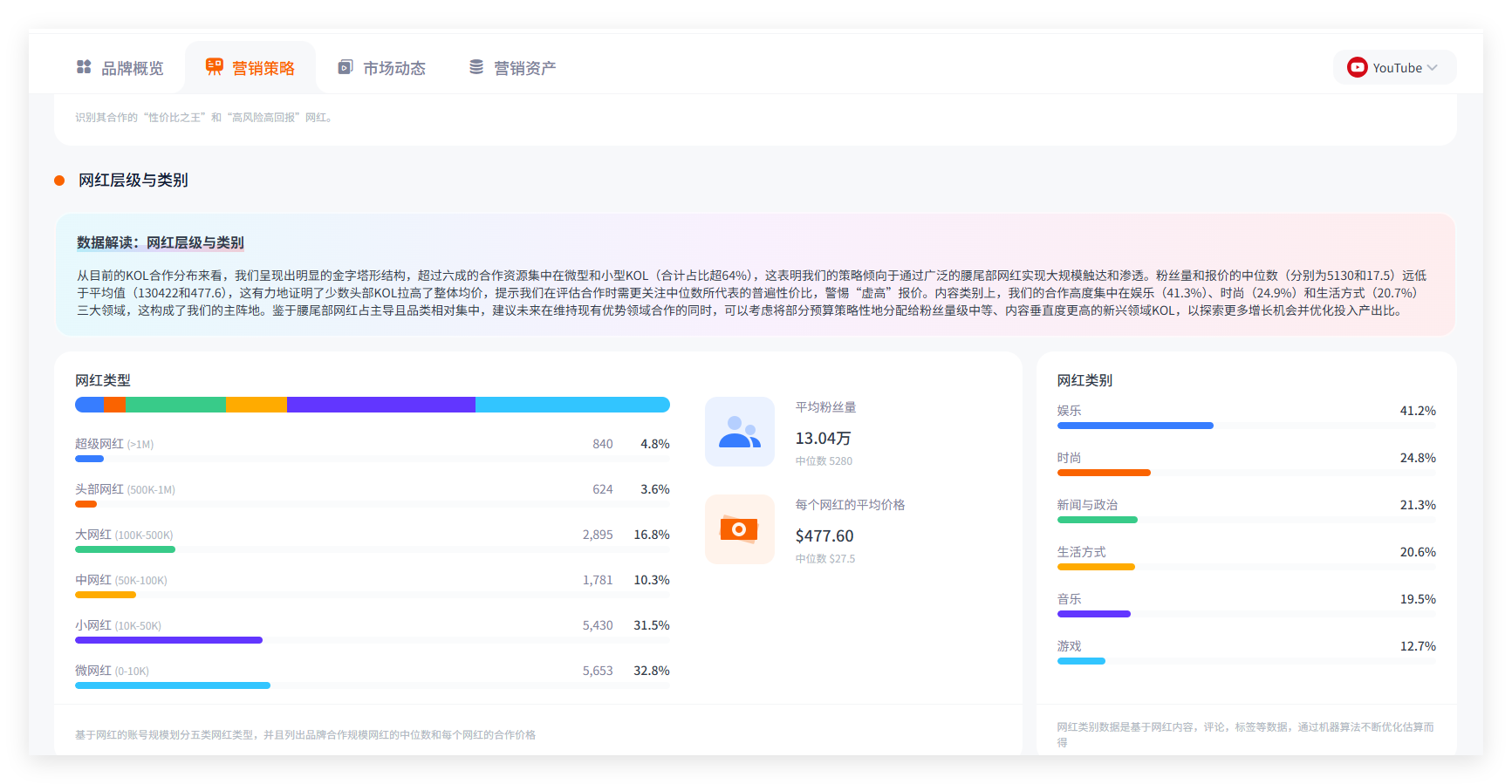Click the green segment of stacked bar
The height and width of the screenshot is (784, 1512).
[175, 405]
